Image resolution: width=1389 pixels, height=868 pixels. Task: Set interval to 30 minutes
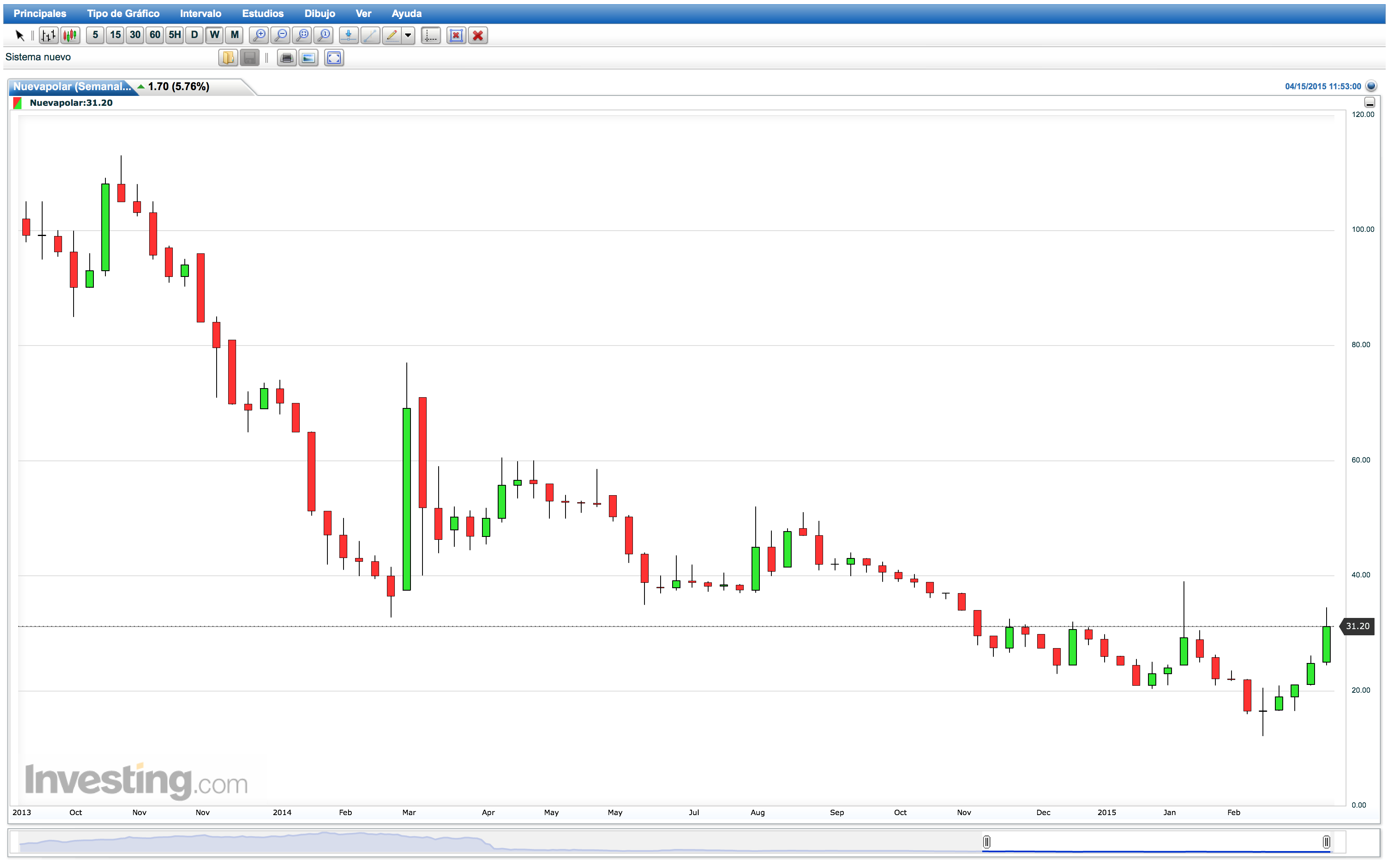click(135, 35)
